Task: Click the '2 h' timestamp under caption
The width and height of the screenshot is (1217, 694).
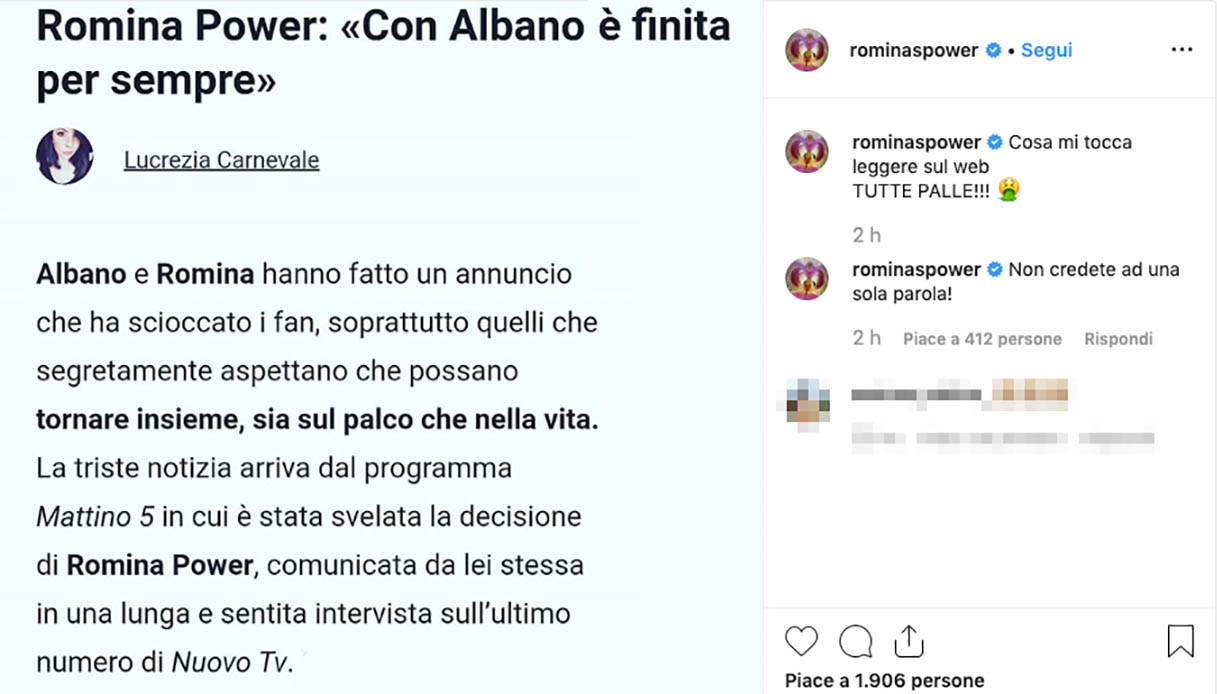Action: pos(866,235)
